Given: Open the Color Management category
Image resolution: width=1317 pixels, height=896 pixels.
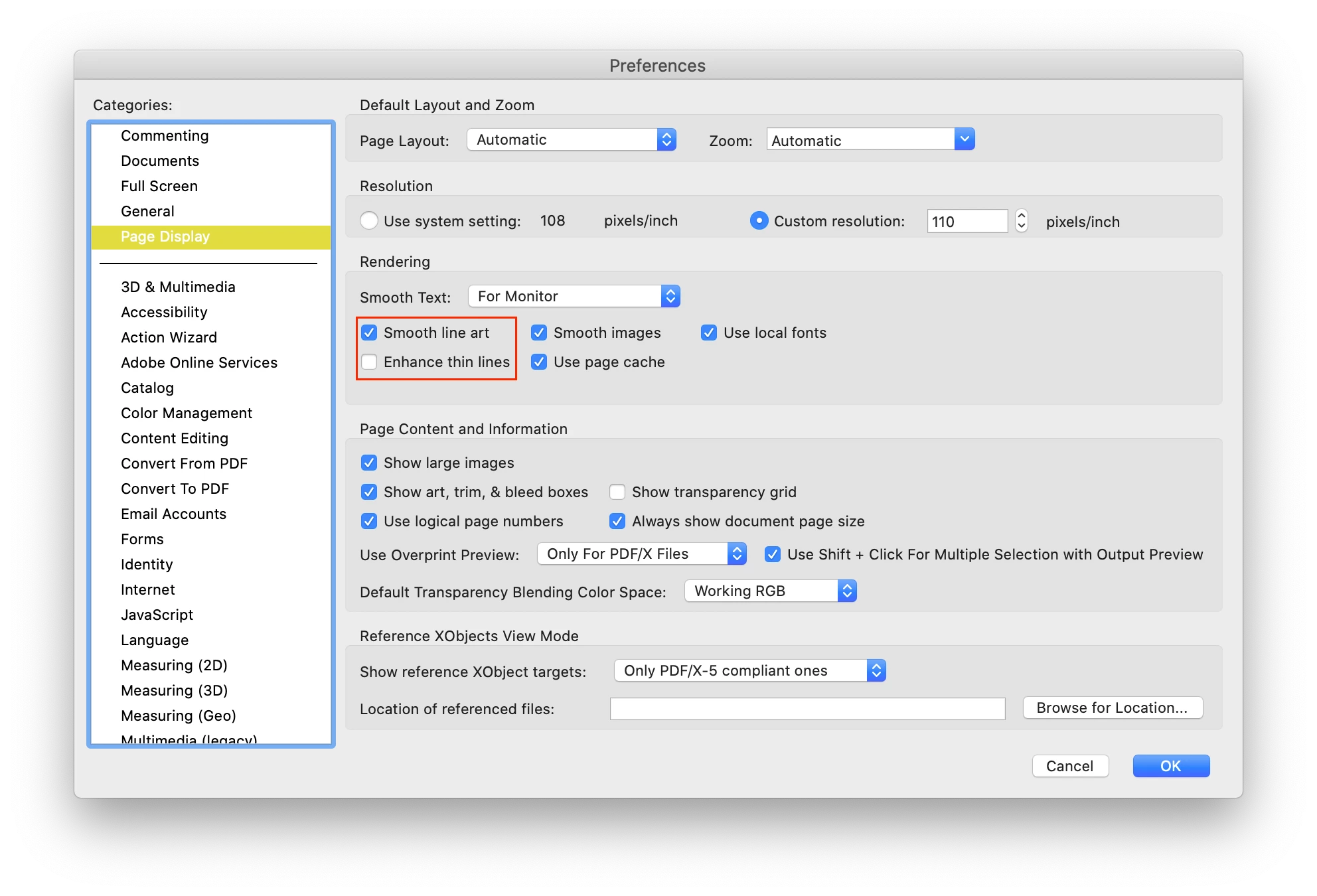Looking at the screenshot, I should (187, 413).
